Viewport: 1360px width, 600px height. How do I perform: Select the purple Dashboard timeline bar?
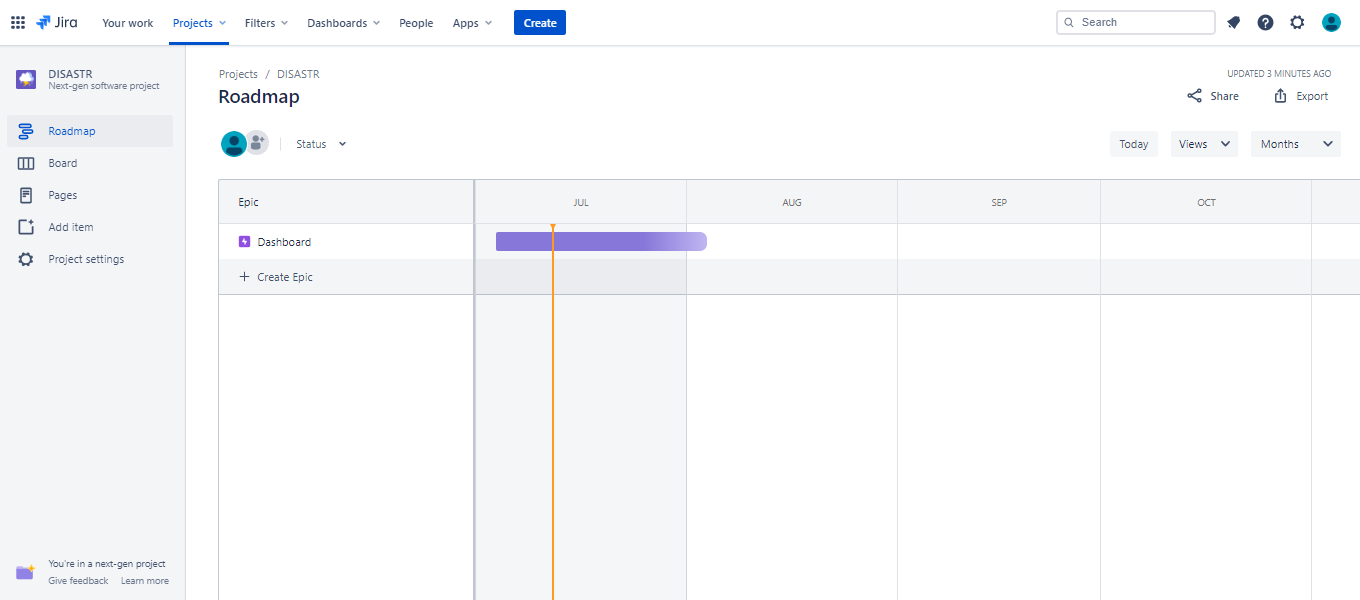click(601, 241)
